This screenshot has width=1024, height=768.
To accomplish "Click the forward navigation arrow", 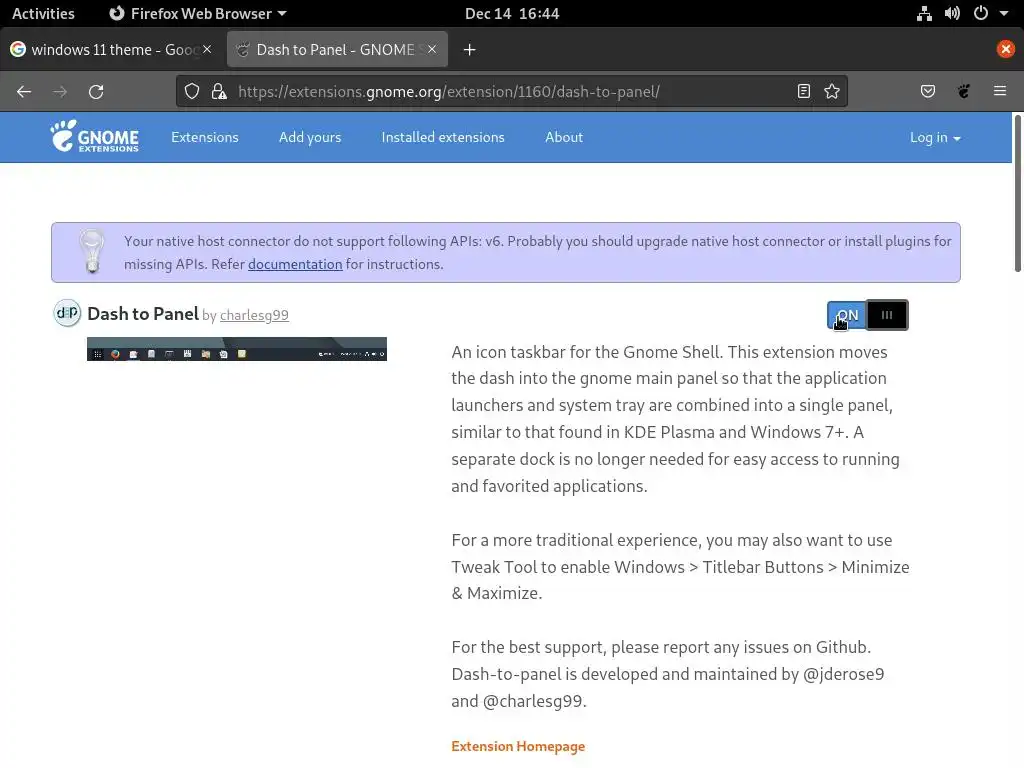I will (x=60, y=91).
